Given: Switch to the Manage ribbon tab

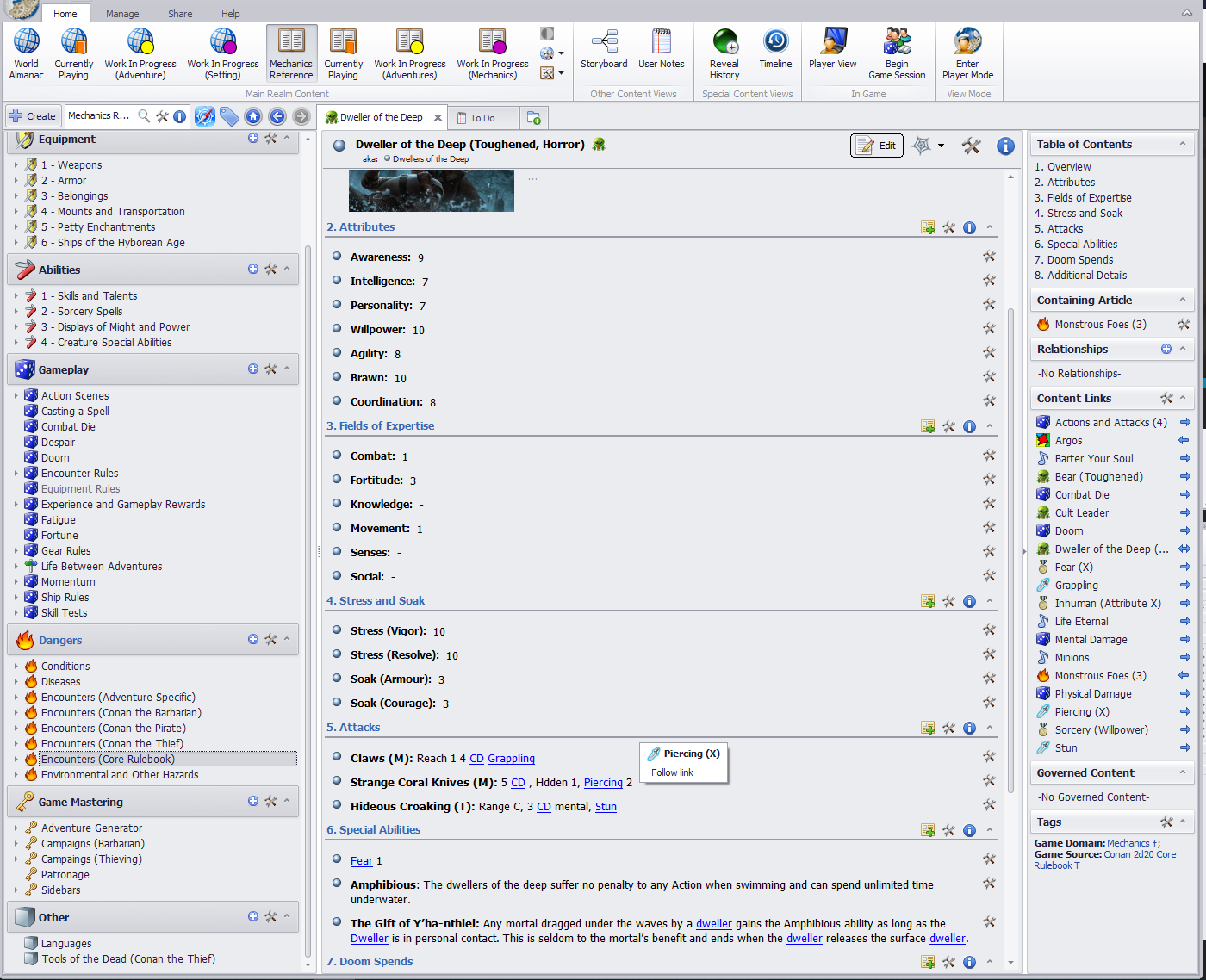Looking at the screenshot, I should pyautogui.click(x=122, y=14).
